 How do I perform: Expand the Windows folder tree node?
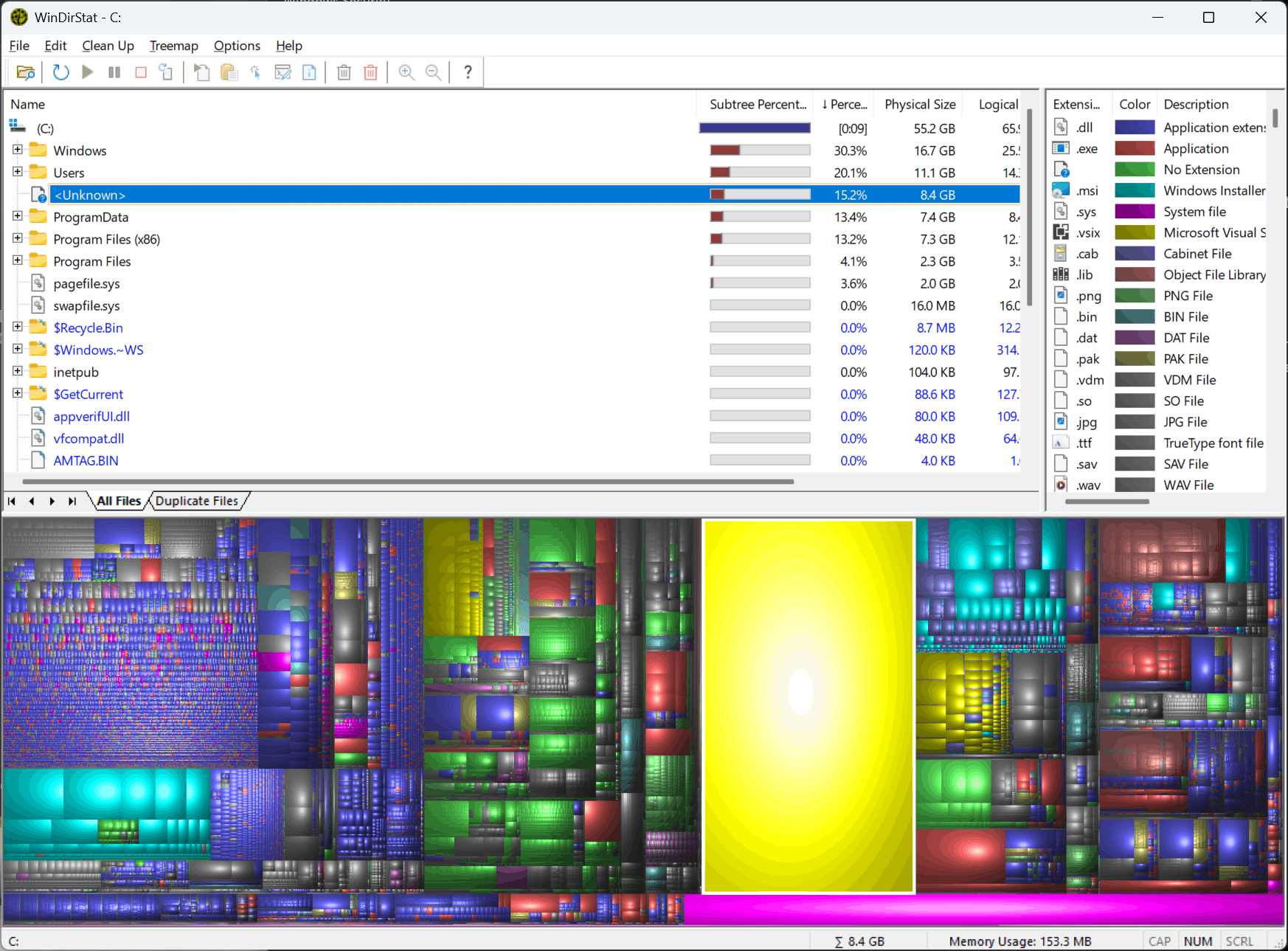pos(18,150)
